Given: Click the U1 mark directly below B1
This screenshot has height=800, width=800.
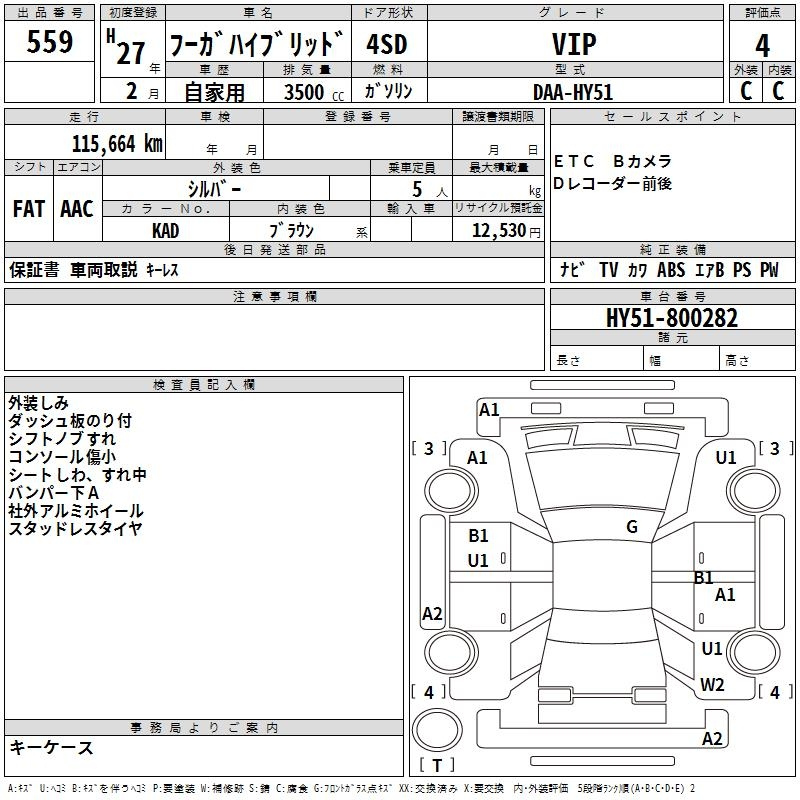Looking at the screenshot, I should click(478, 561).
